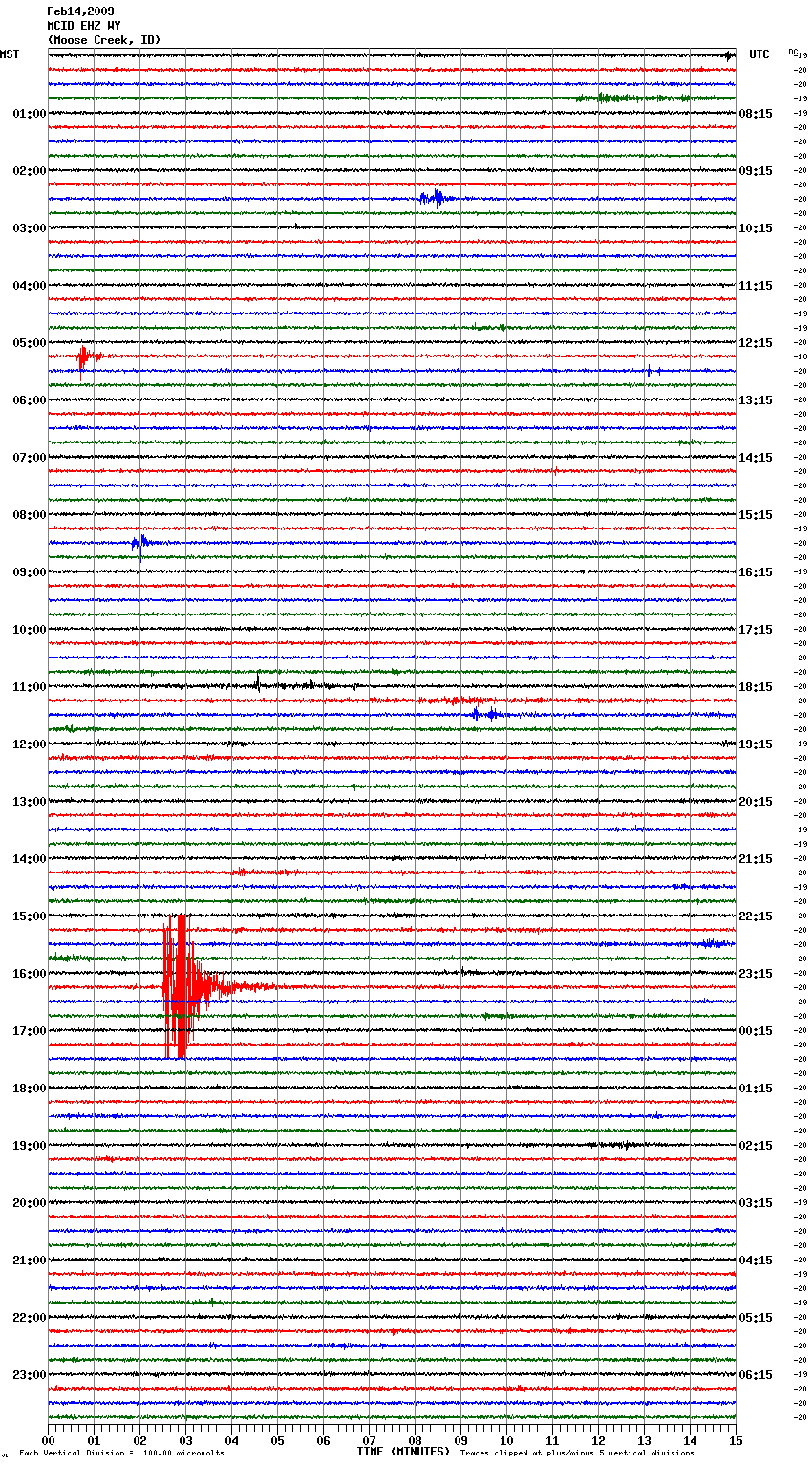Click the Each Vertical Division scale note
The image size is (812, 1466).
(121, 1454)
